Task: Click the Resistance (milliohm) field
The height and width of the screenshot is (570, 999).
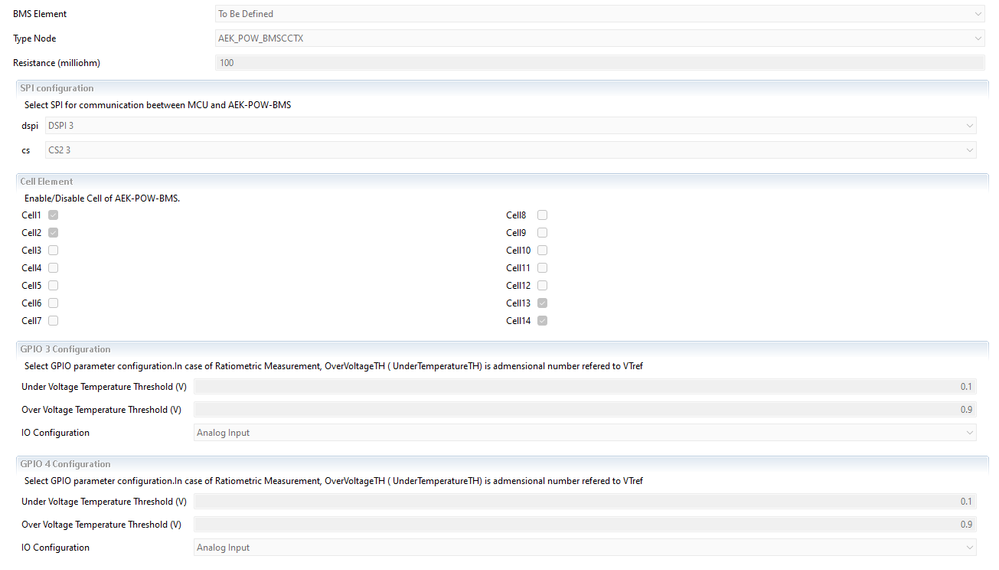Action: (600, 62)
